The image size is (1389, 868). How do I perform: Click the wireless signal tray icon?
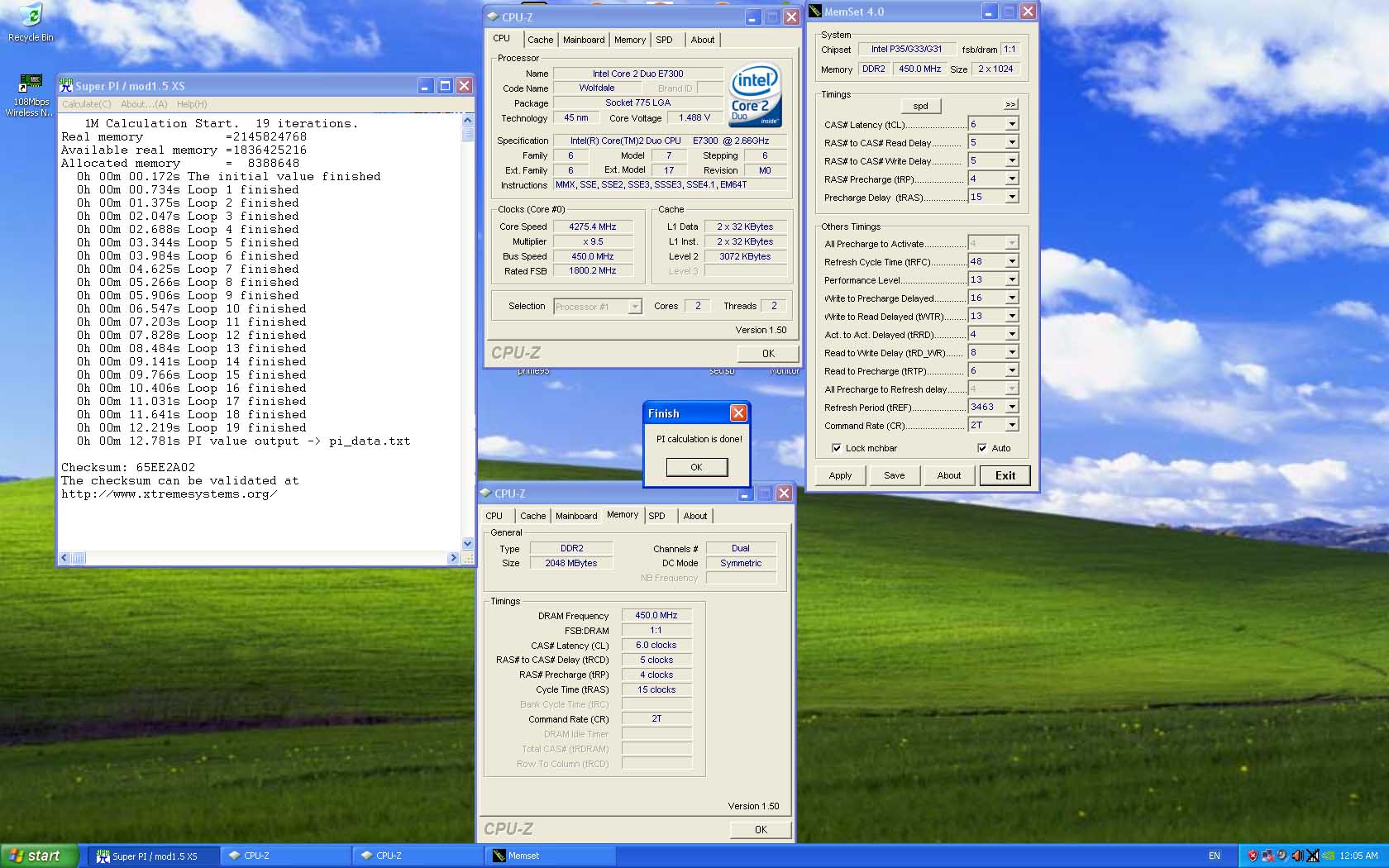[x=1312, y=856]
